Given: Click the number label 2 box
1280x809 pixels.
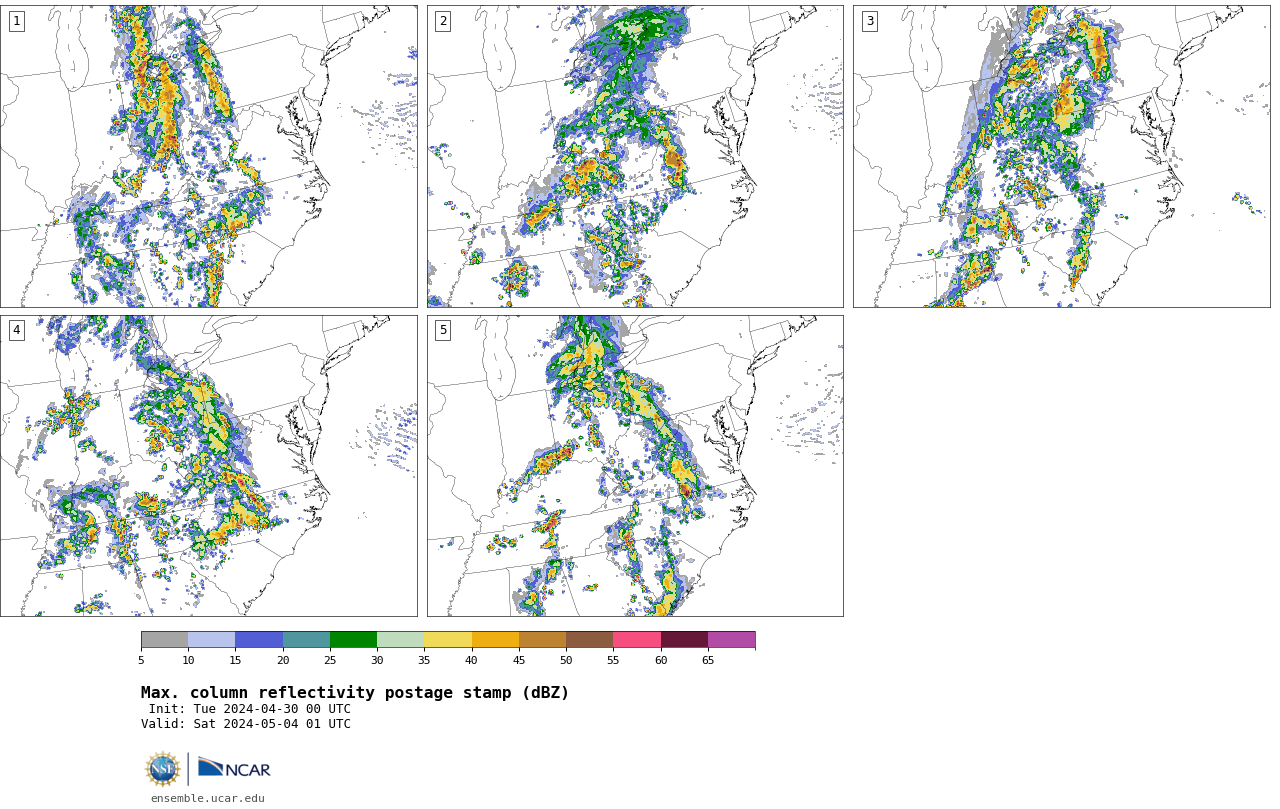Looking at the screenshot, I should [x=443, y=21].
